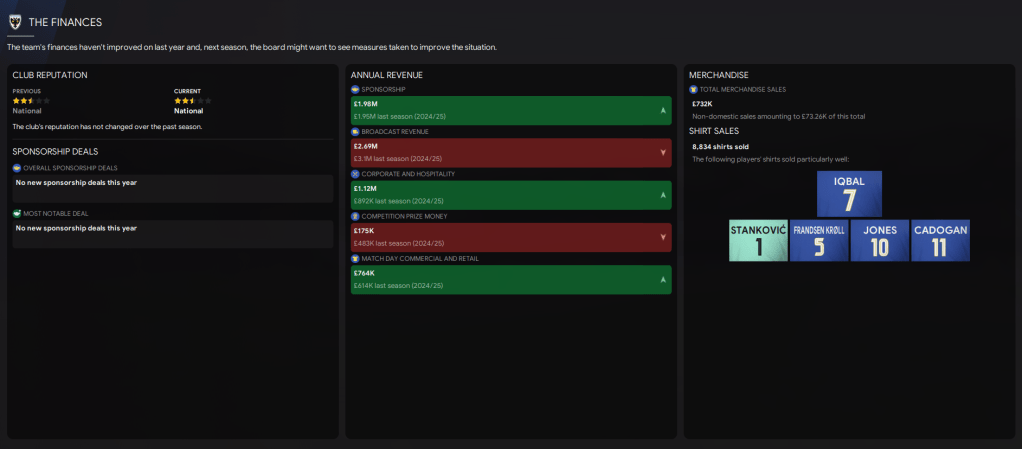Click the Overall Sponsorship Deals empty box
The image size is (1022, 449).
pyautogui.click(x=172, y=189)
